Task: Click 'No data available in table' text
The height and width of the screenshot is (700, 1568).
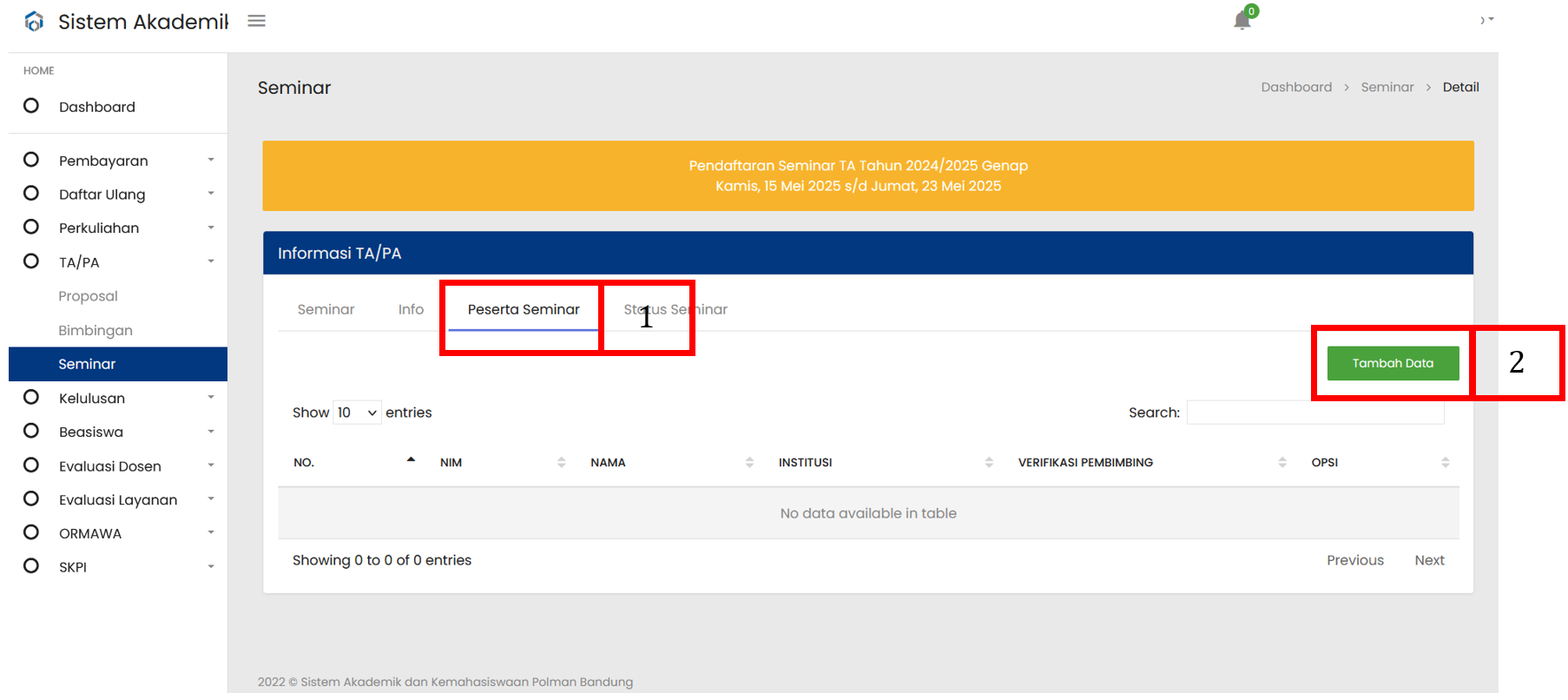Action: pyautogui.click(x=868, y=513)
